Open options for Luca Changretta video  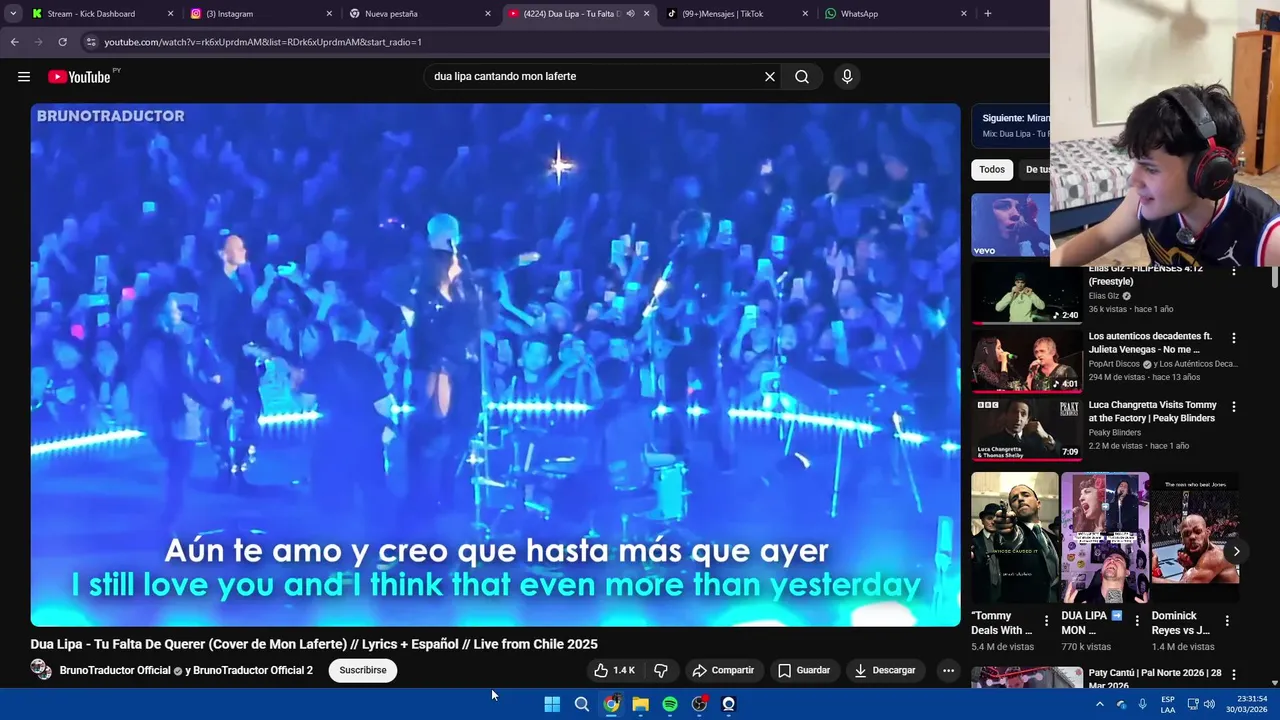tap(1234, 407)
